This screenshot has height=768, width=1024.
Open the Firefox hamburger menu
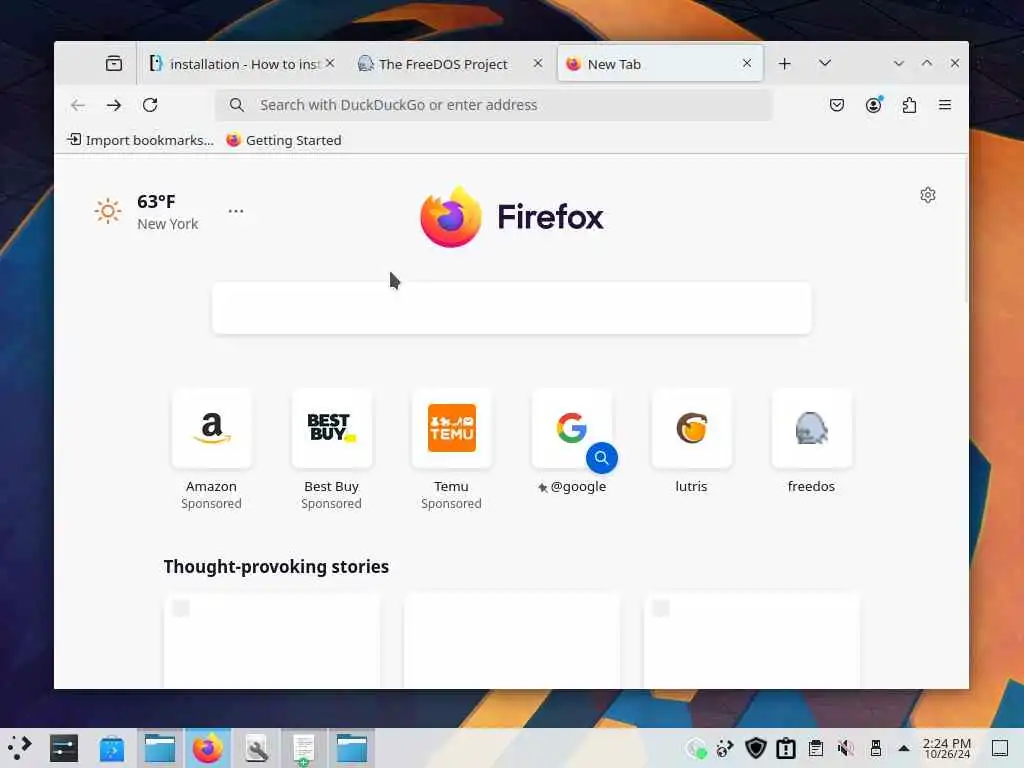click(x=945, y=105)
